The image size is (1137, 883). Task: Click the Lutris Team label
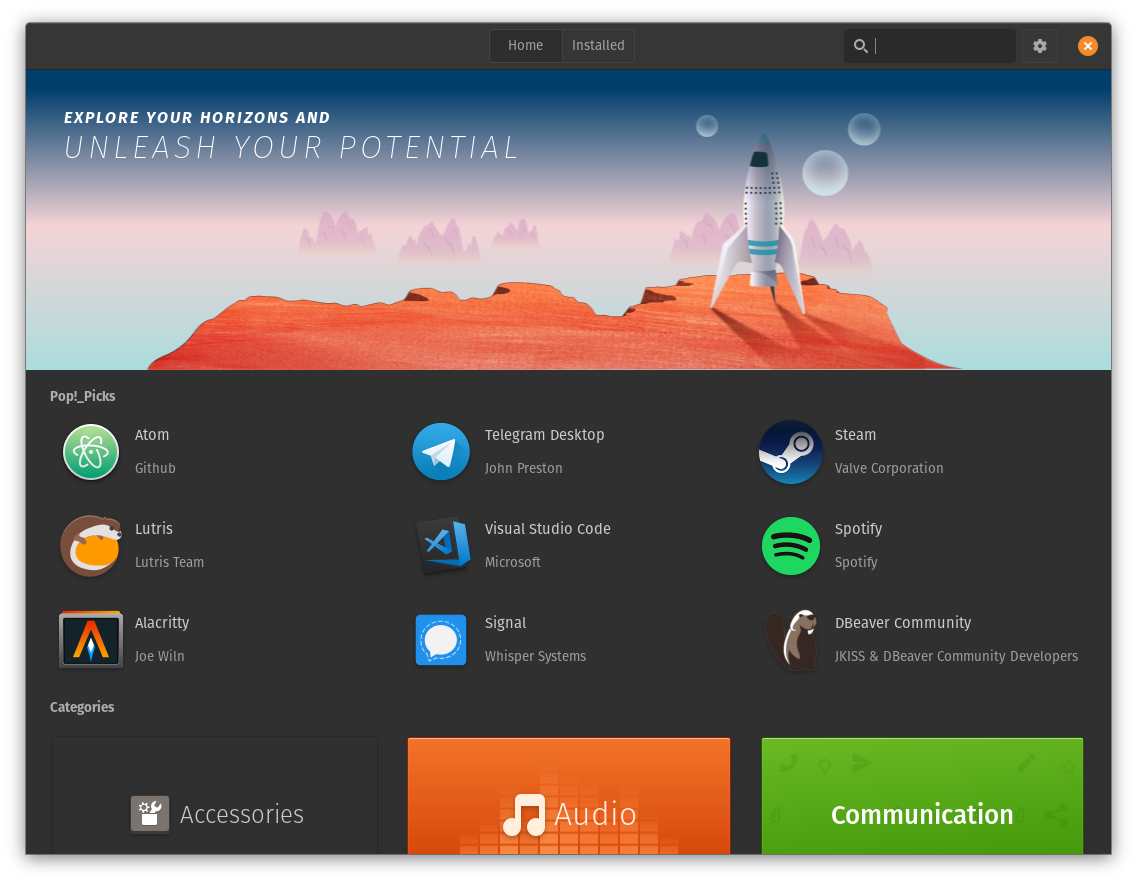(x=169, y=562)
